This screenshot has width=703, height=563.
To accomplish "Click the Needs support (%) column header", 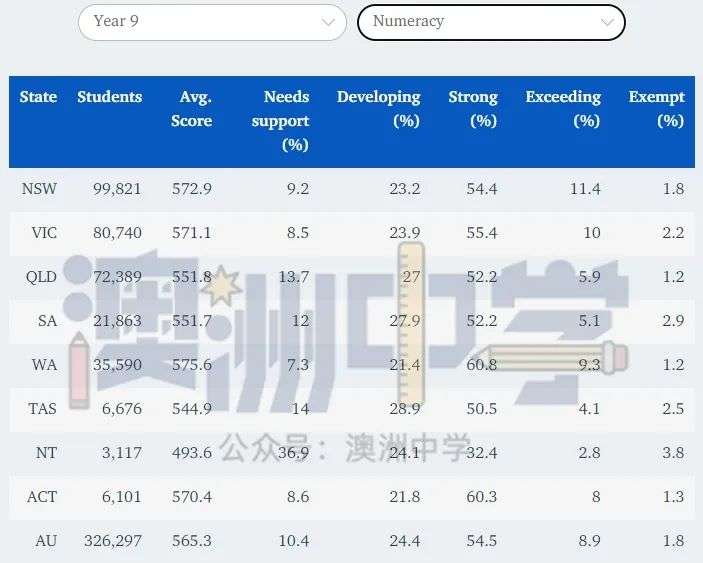I will point(285,120).
